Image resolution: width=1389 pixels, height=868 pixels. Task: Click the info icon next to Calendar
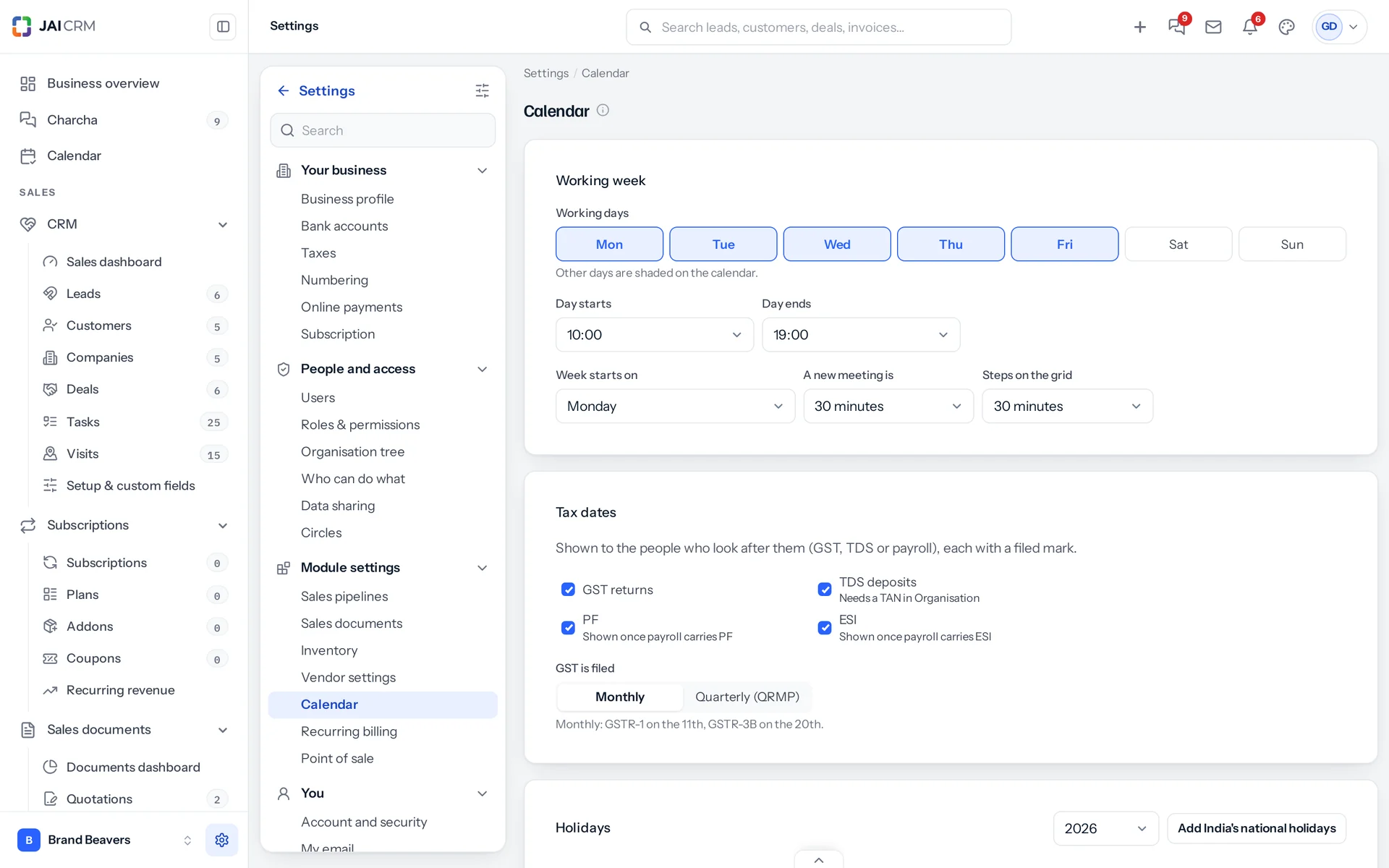603,110
